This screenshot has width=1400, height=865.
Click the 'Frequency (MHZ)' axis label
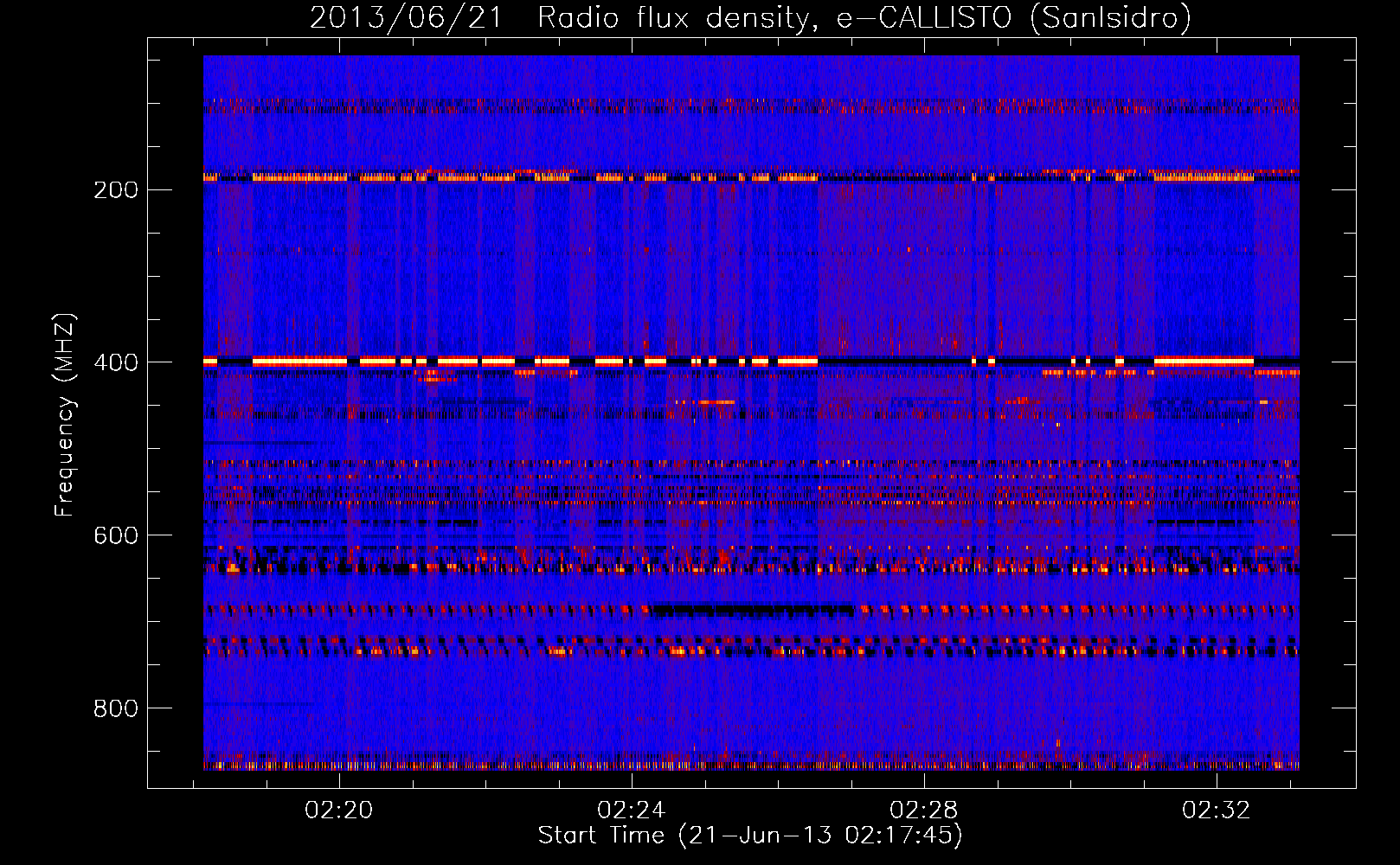point(65,414)
